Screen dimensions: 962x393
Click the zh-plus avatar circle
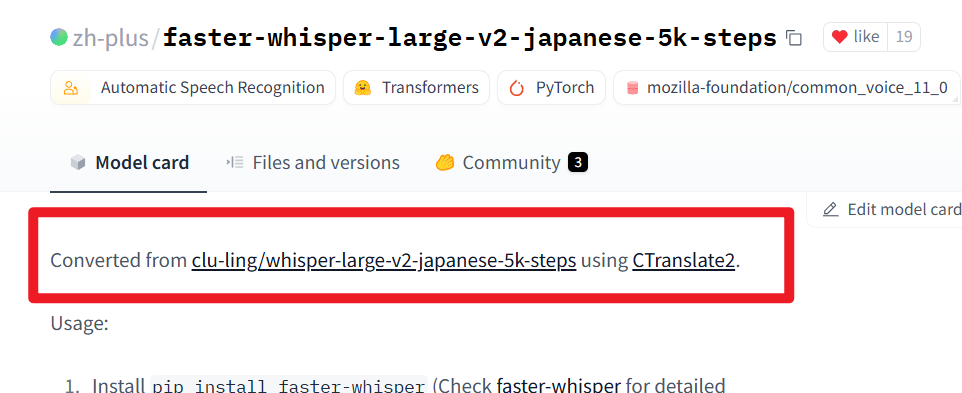click(x=59, y=37)
